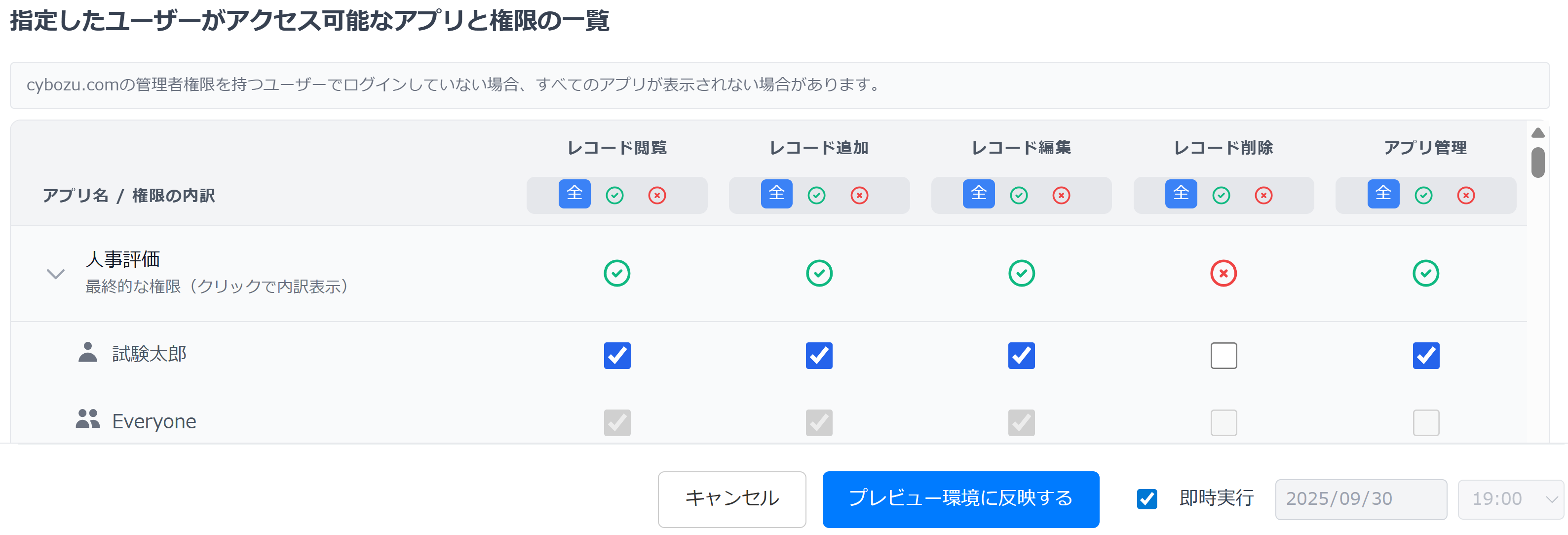Click the permissions table scrollbar thumb
Screen dimensions: 1568x535
pyautogui.click(x=1537, y=163)
